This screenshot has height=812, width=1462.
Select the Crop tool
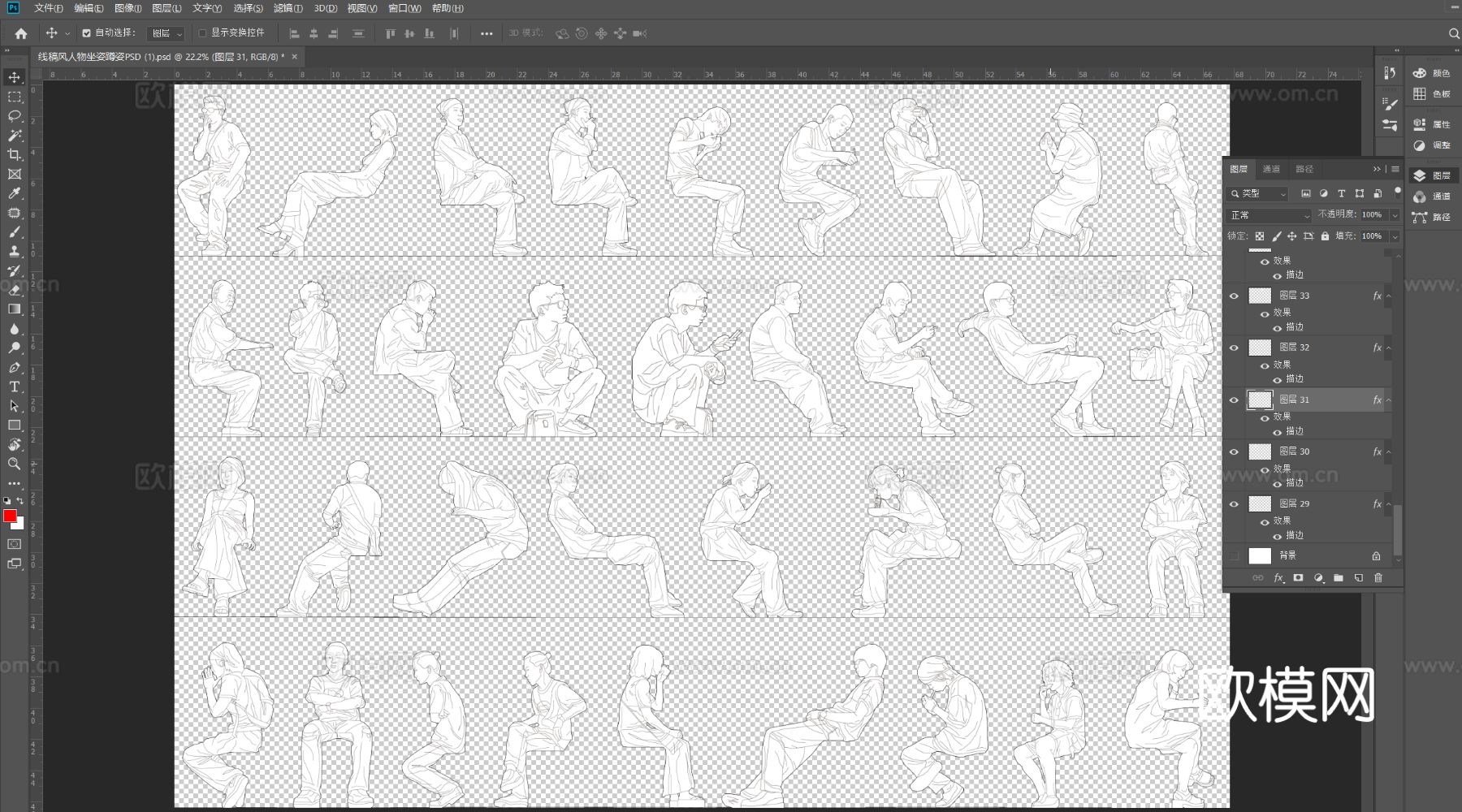coord(15,155)
